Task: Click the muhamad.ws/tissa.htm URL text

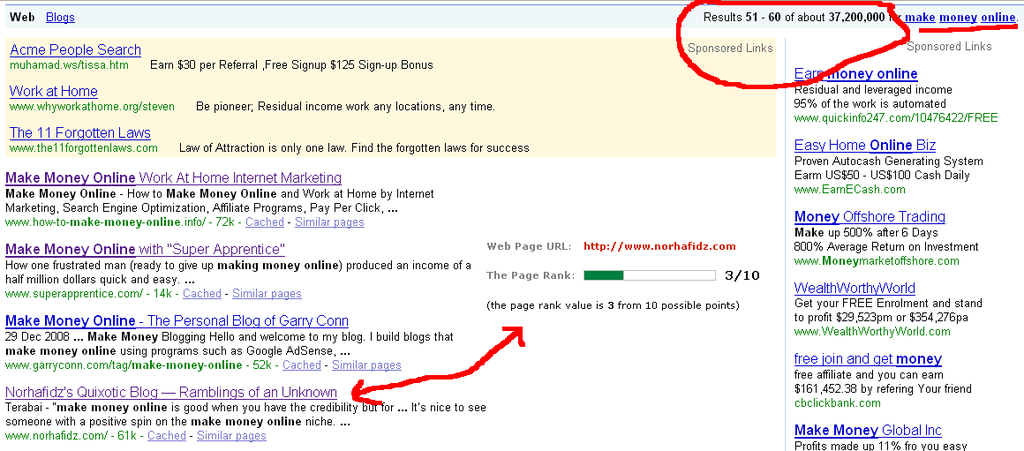Action: point(69,65)
